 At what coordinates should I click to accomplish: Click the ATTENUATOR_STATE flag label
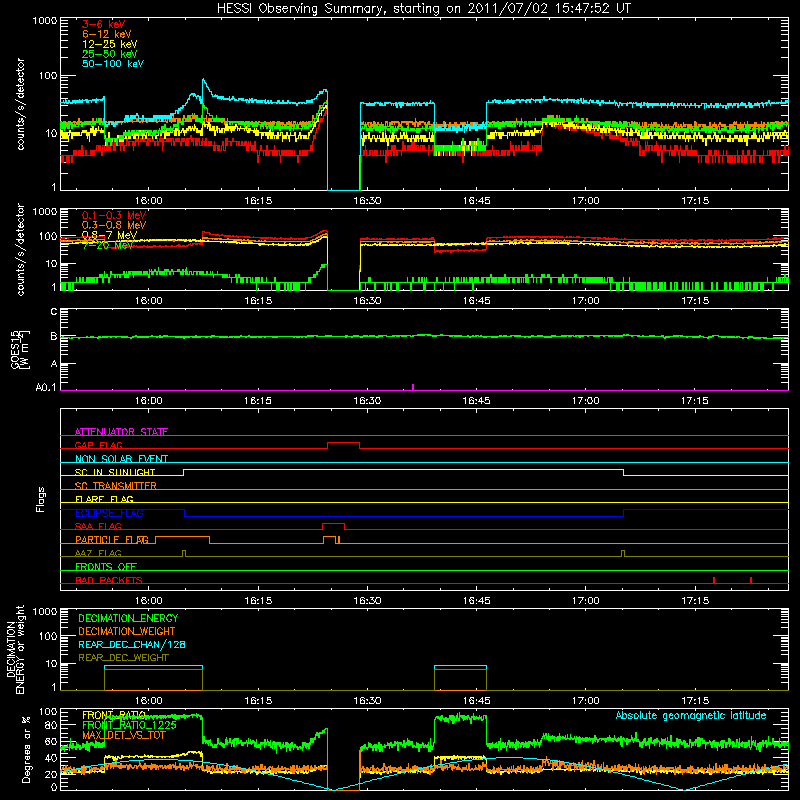(121, 432)
